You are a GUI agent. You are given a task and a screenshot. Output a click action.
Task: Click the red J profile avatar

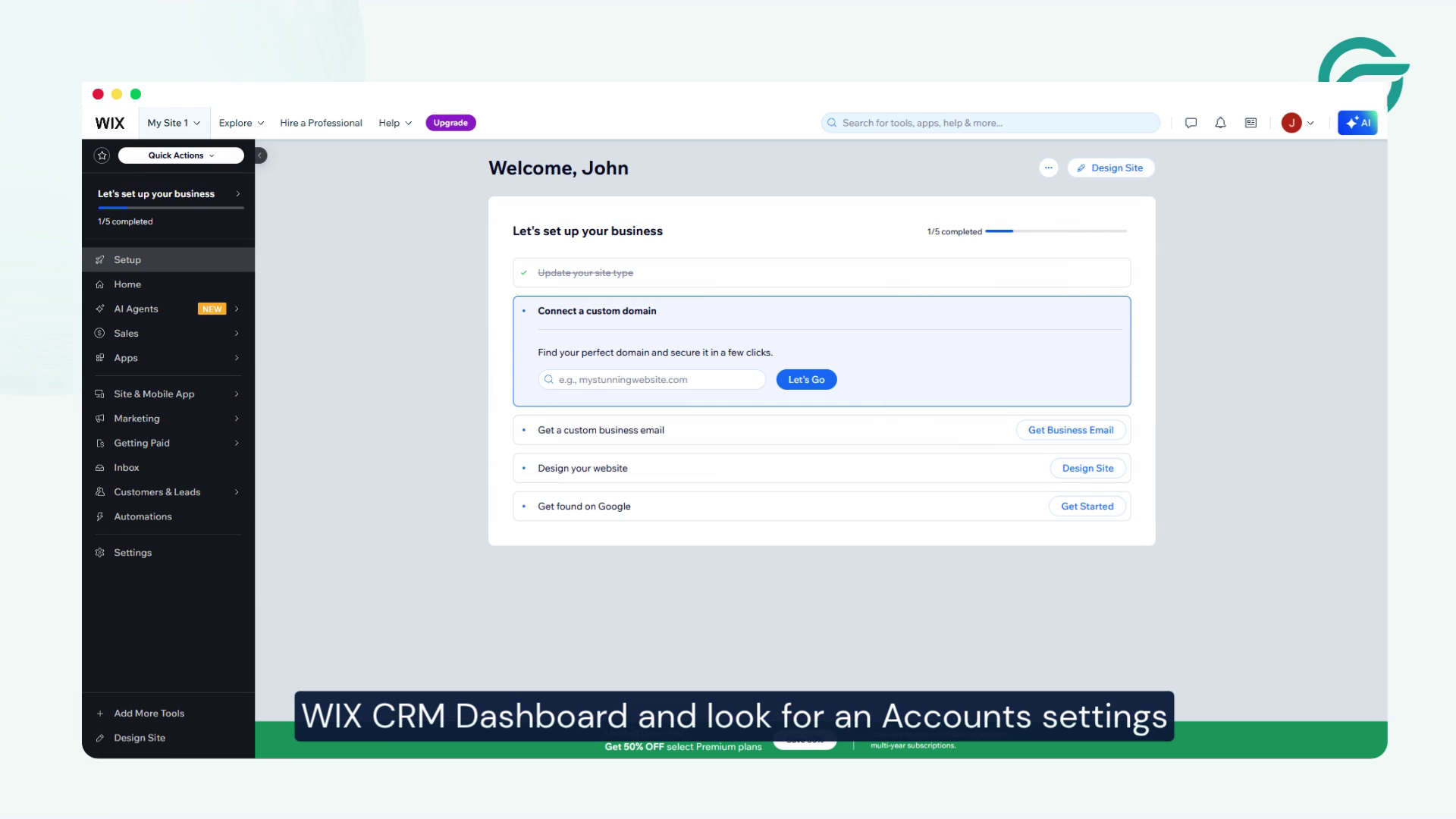[x=1291, y=123]
